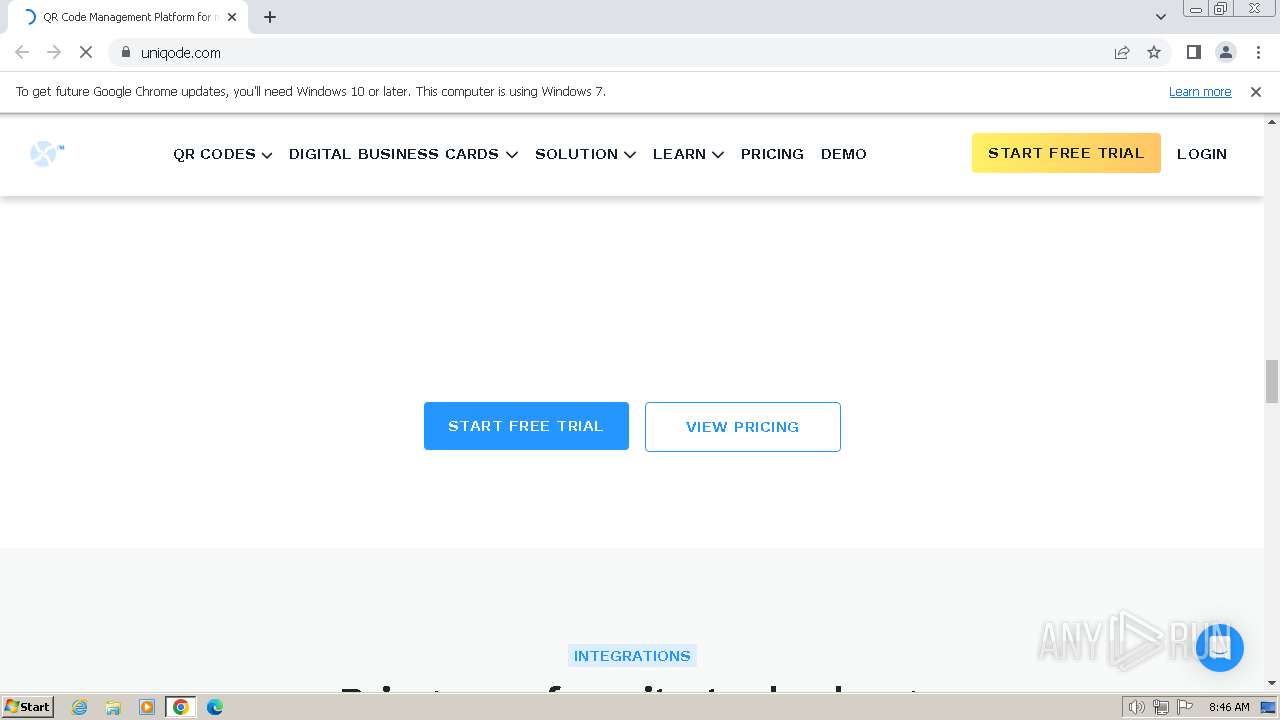Open the Chrome profile avatar menu
The image size is (1280, 720).
click(1225, 52)
